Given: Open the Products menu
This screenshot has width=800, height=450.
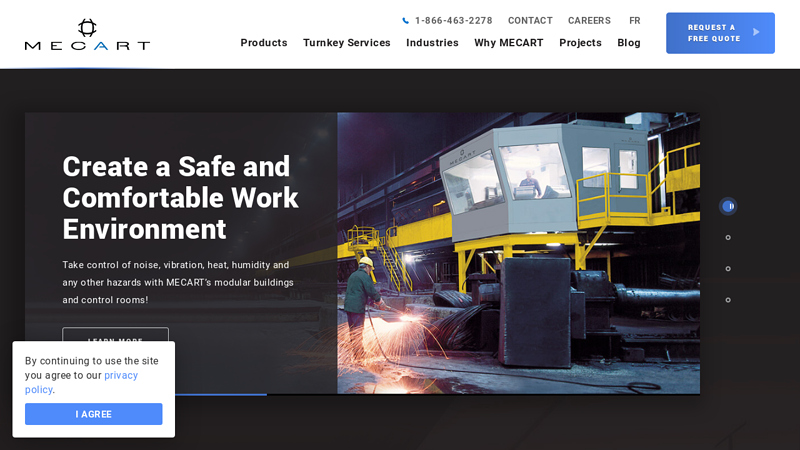Looking at the screenshot, I should click(x=264, y=43).
